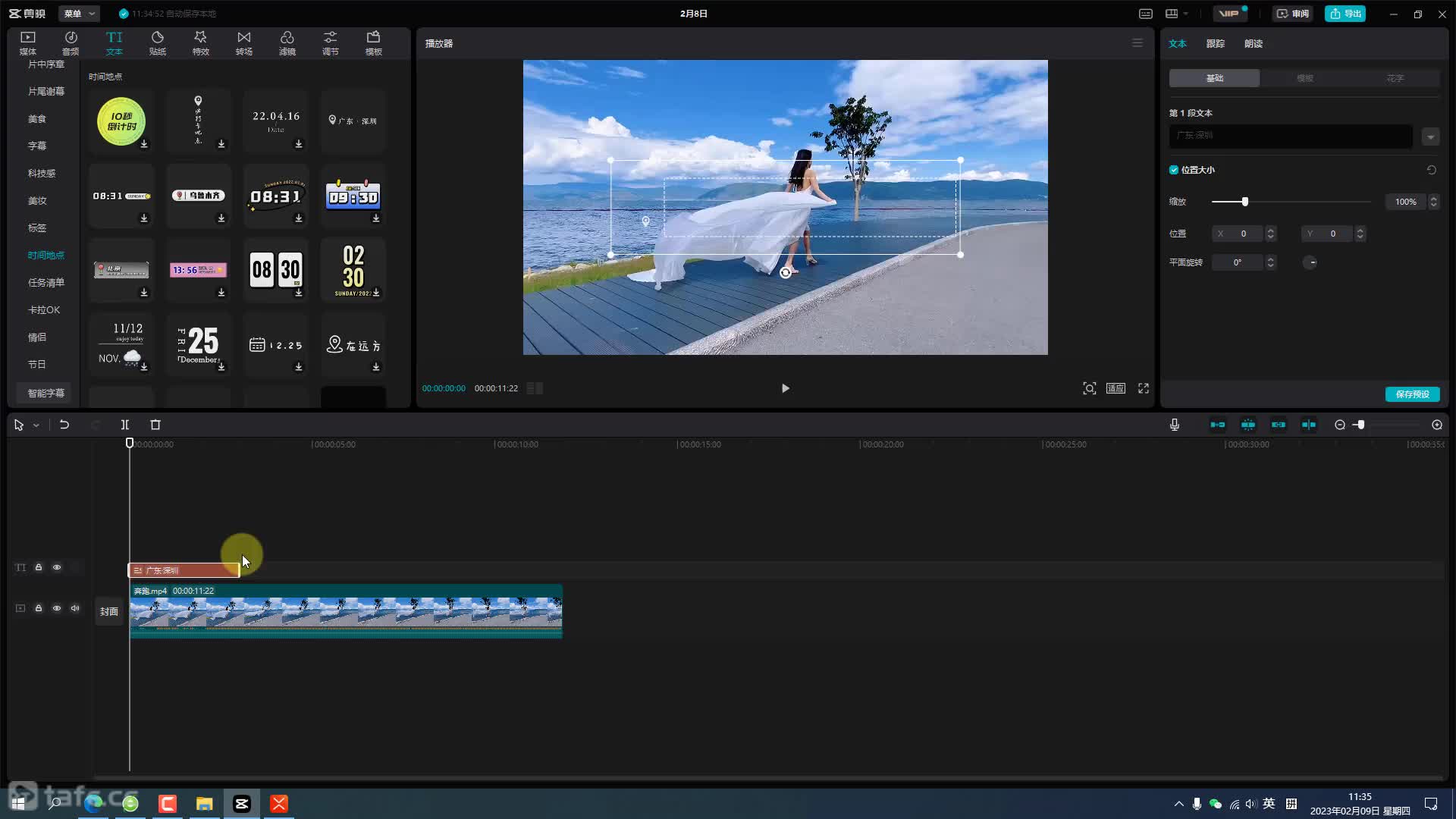Image resolution: width=1456 pixels, height=819 pixels.
Task: Open the 滤镜 filters panel
Action: coord(287,43)
